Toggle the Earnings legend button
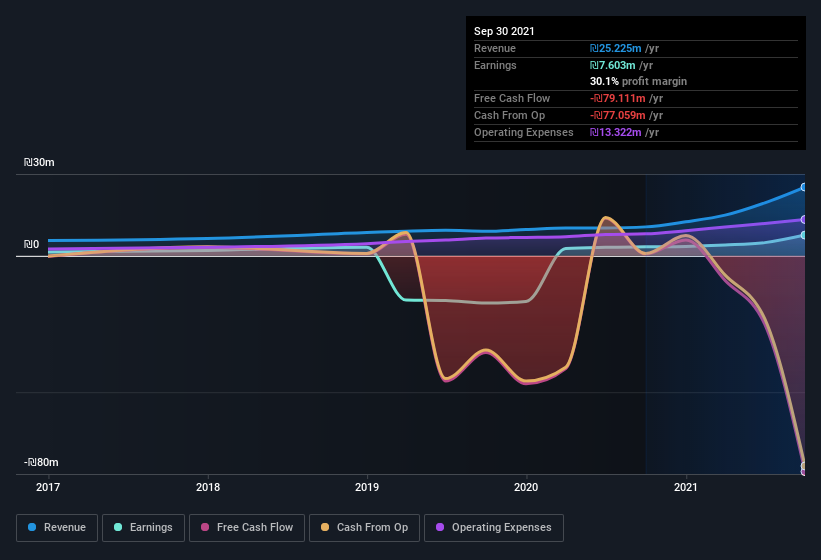This screenshot has width=821, height=560. 143,528
